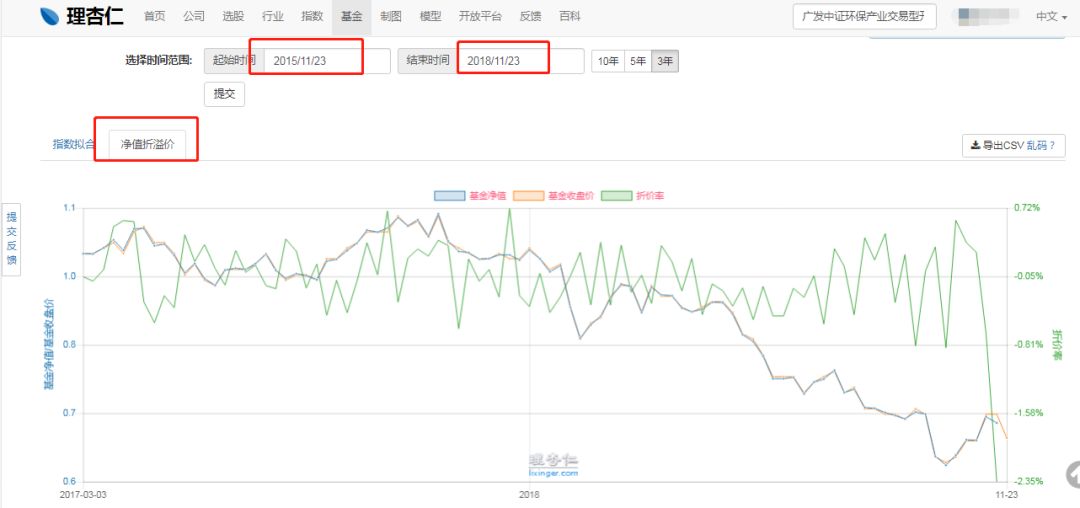Click the -2.35% right axis value
The image size is (1080, 508).
click(x=1028, y=481)
